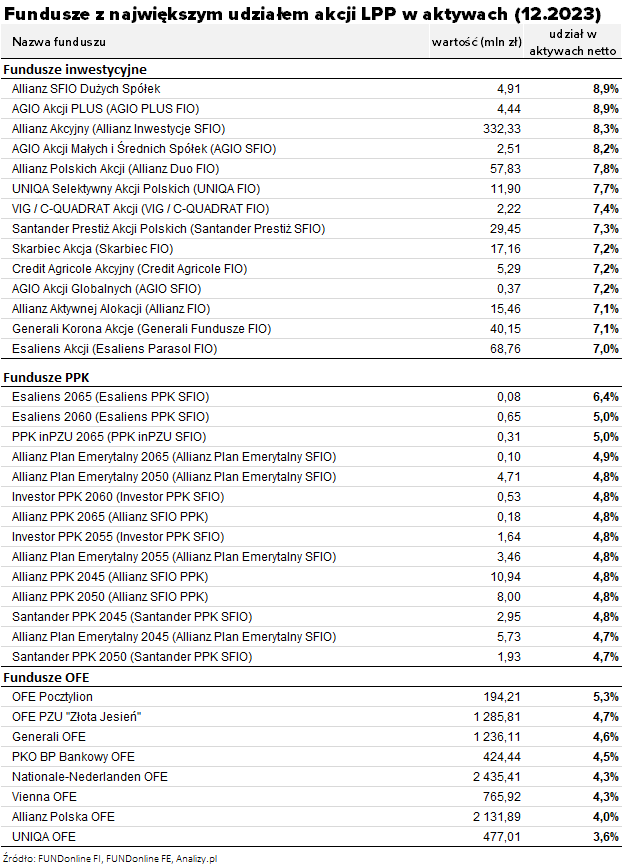The image size is (622, 867).
Task: Click the value 2 435,41 for Nationale-Nederlanden OFE
Action: 495,776
